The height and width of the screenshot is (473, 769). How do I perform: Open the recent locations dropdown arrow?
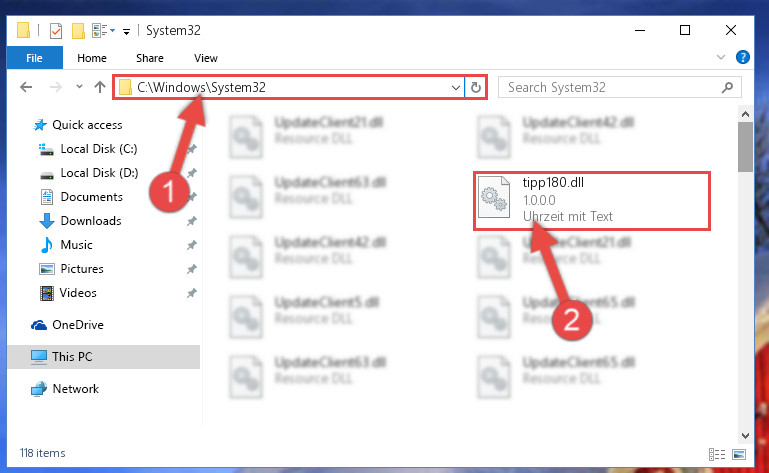click(x=79, y=87)
